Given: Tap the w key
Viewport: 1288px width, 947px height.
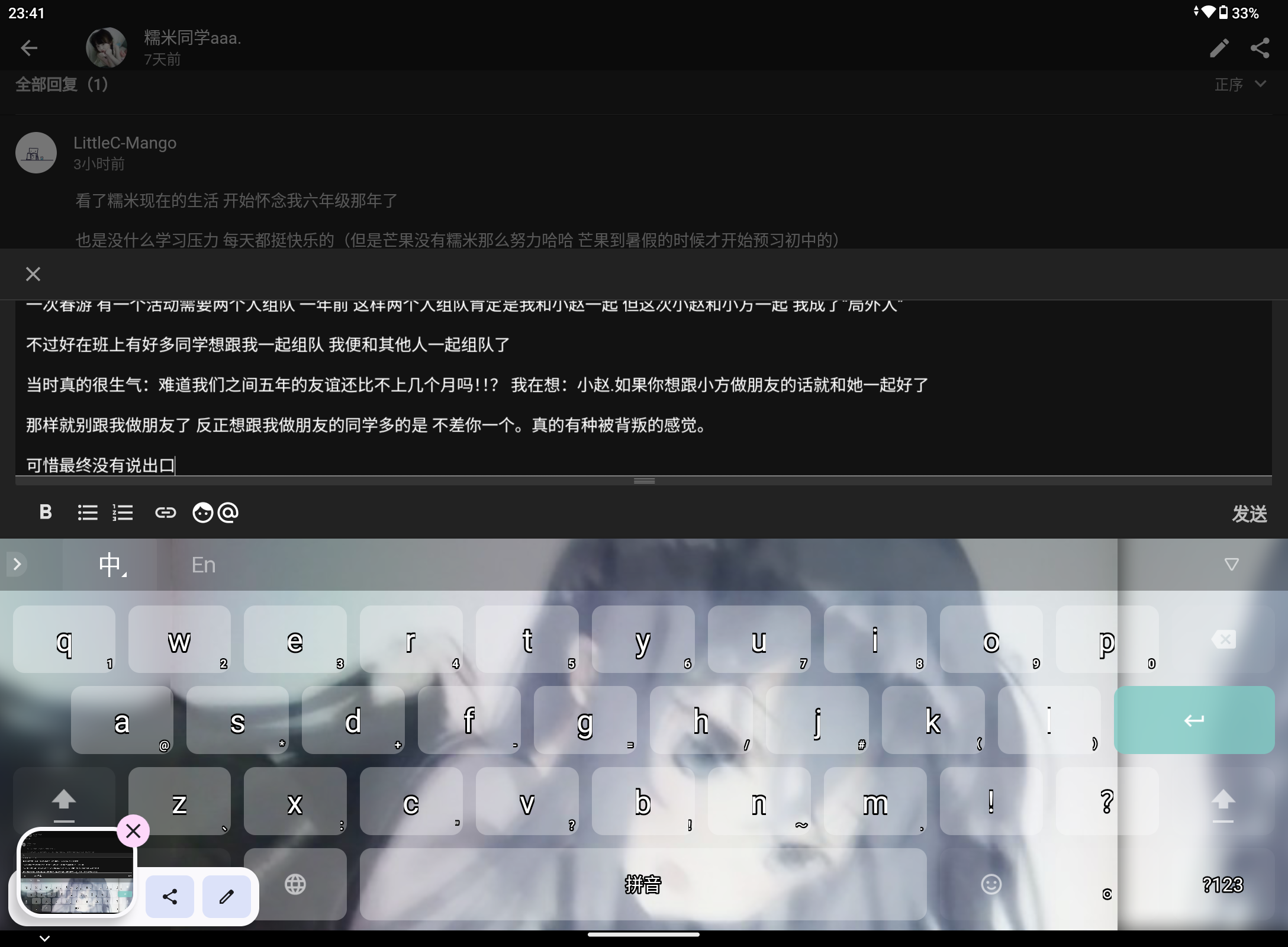Looking at the screenshot, I should coord(179,639).
